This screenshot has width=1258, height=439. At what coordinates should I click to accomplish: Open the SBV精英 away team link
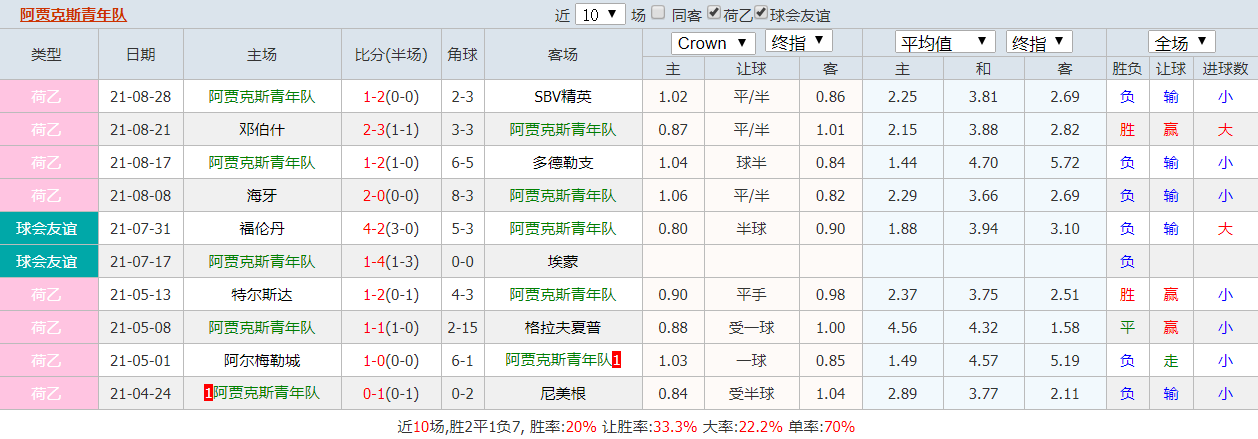coord(562,97)
